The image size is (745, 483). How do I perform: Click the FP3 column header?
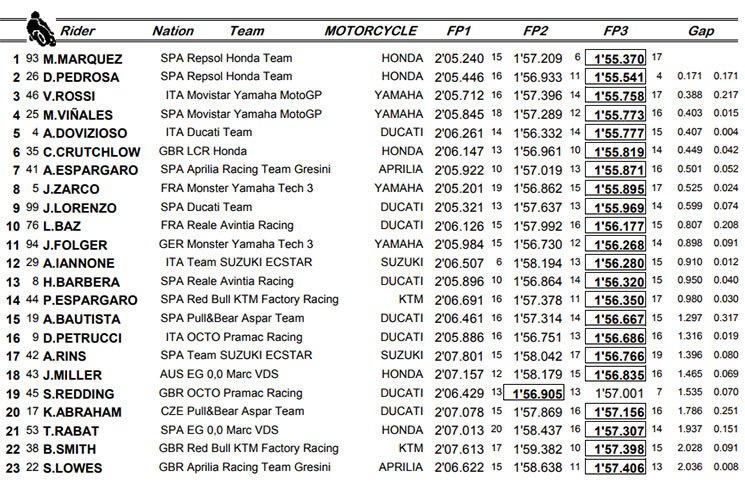click(x=615, y=31)
